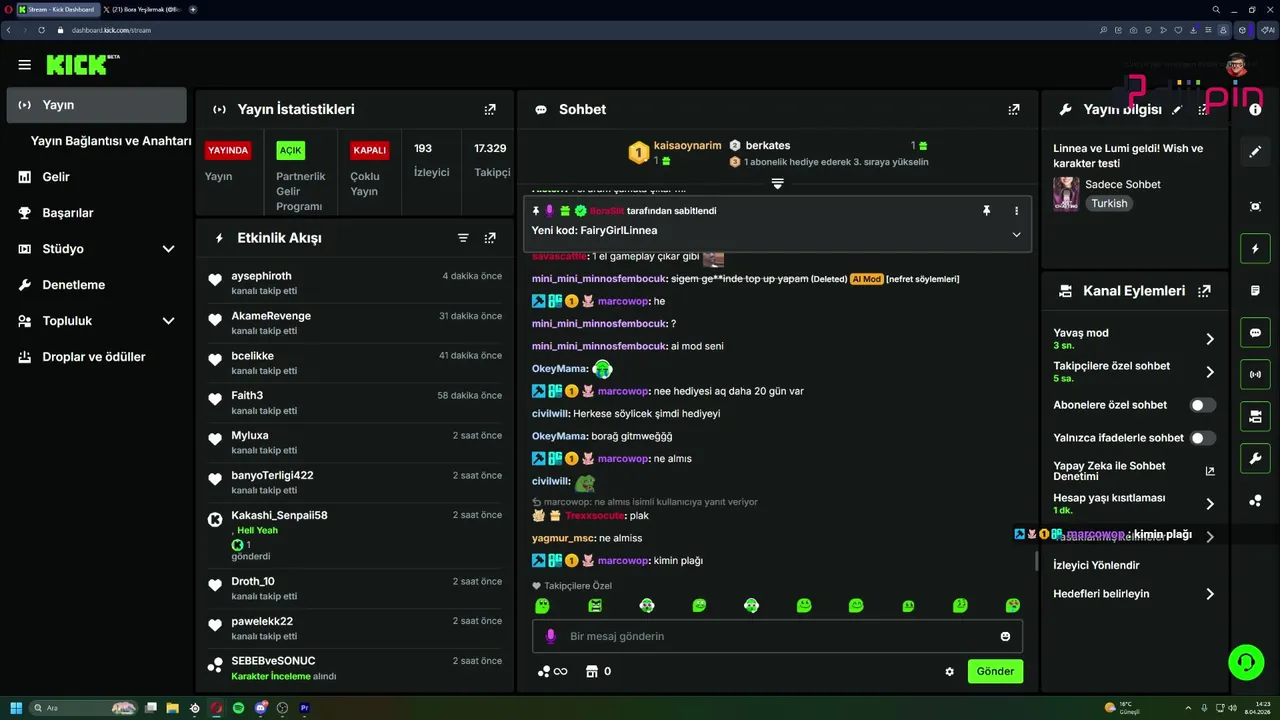This screenshot has width=1280, height=720.
Task: Select Yayın in the sidebar
Action: point(96,105)
